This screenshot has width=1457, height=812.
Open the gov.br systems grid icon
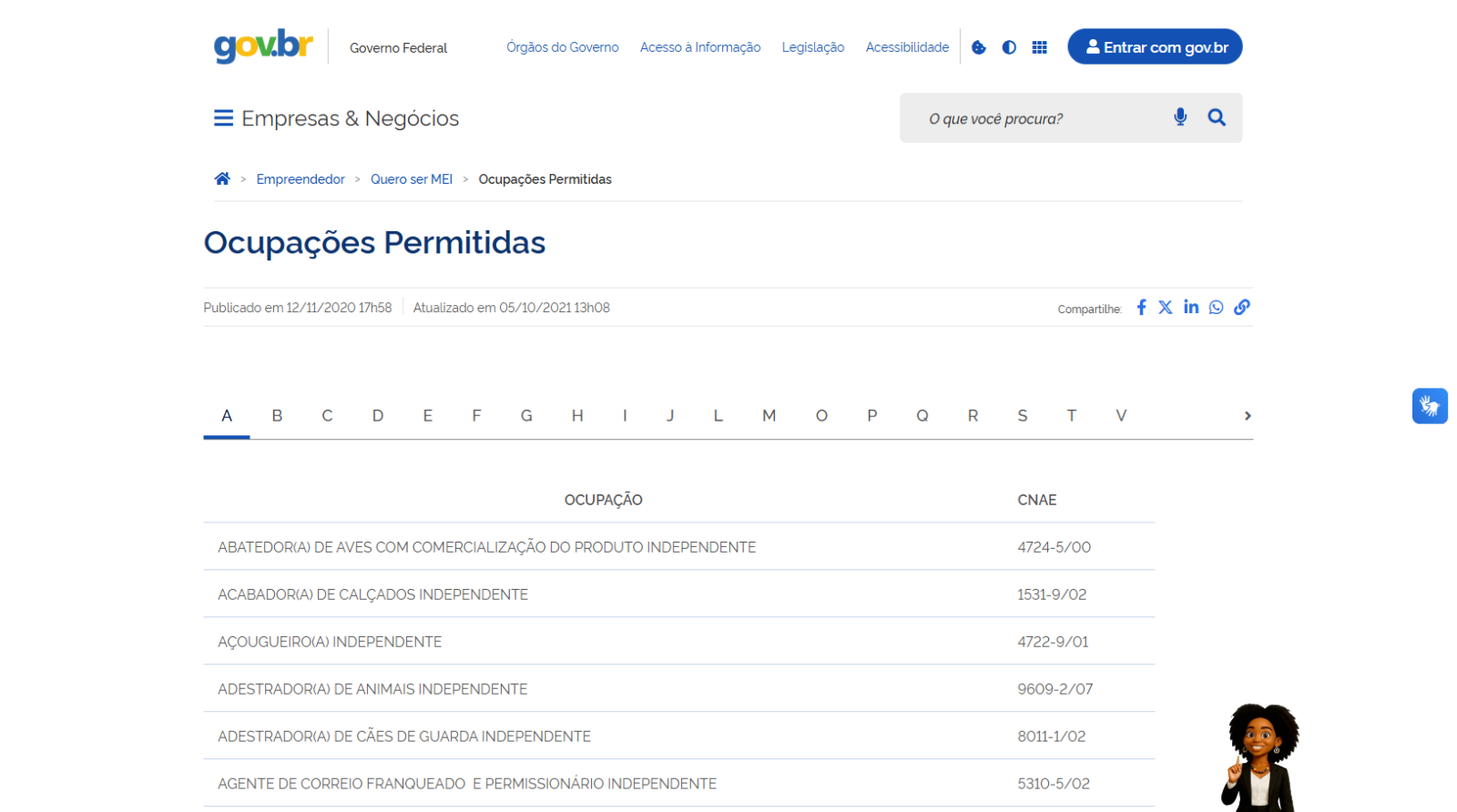click(x=1039, y=47)
